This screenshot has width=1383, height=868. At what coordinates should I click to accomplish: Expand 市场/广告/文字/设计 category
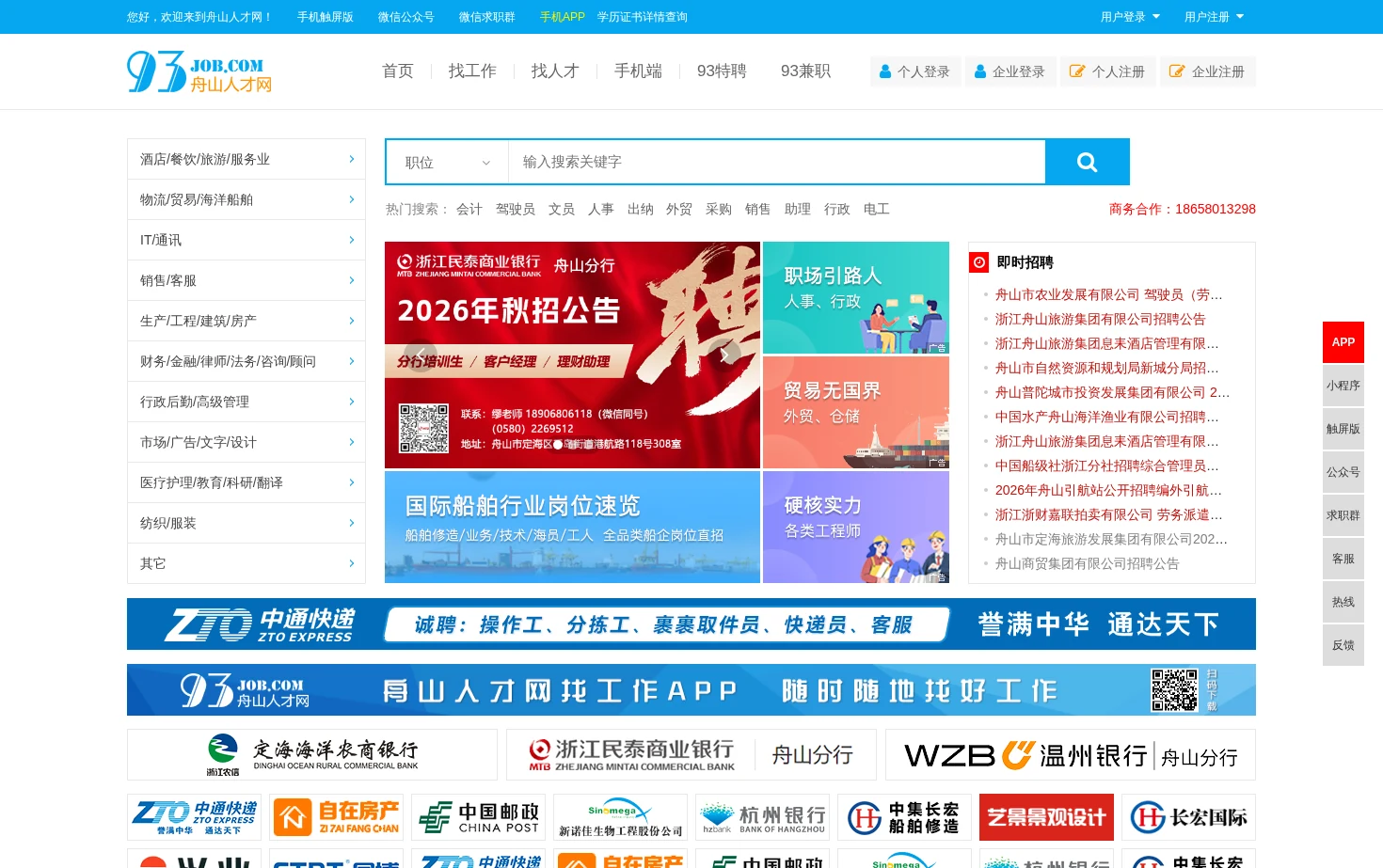pyautogui.click(x=246, y=442)
